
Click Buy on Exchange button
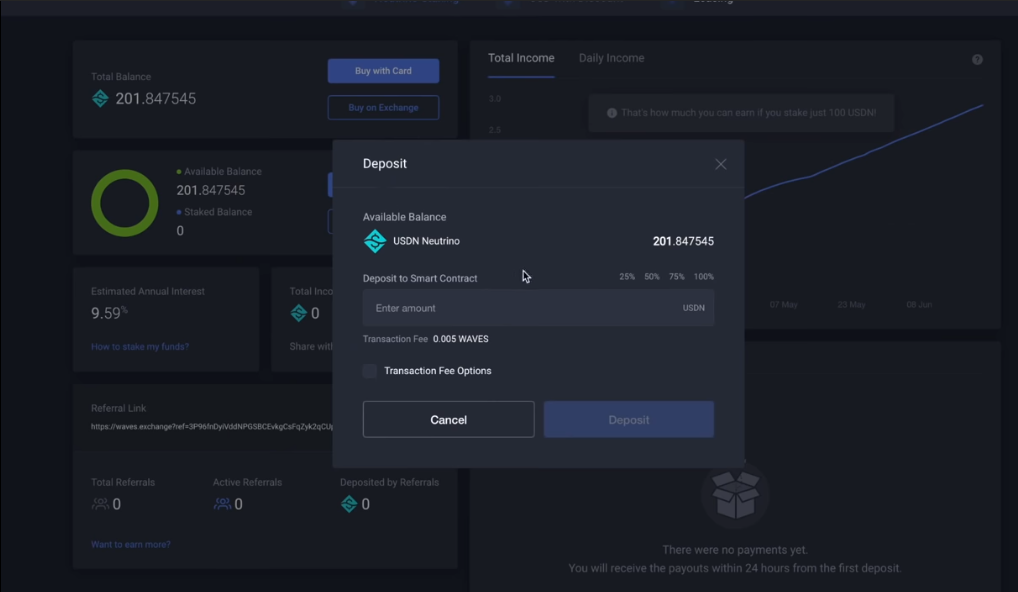click(x=383, y=108)
